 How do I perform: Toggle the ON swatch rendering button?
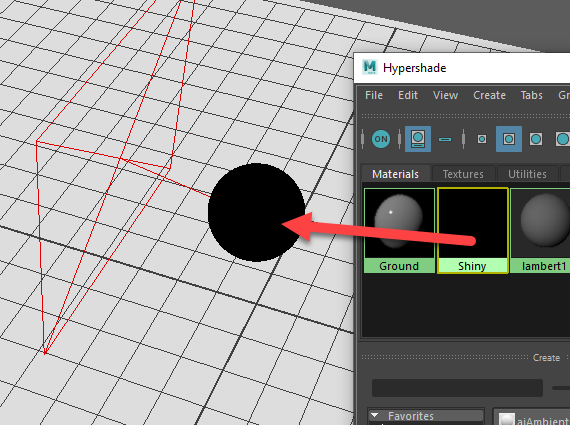pyautogui.click(x=381, y=139)
